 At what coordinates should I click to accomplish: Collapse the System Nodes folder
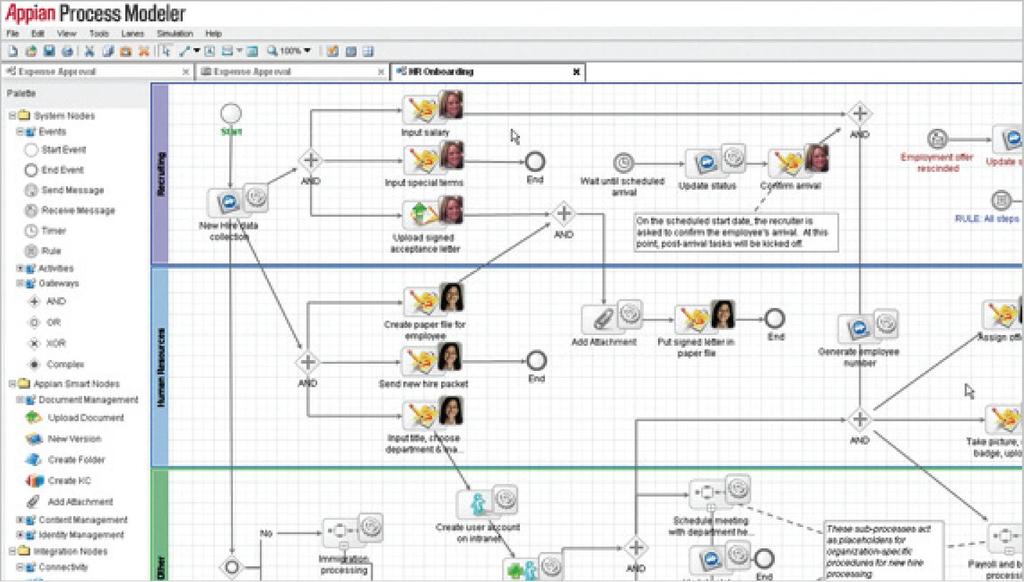coord(12,116)
